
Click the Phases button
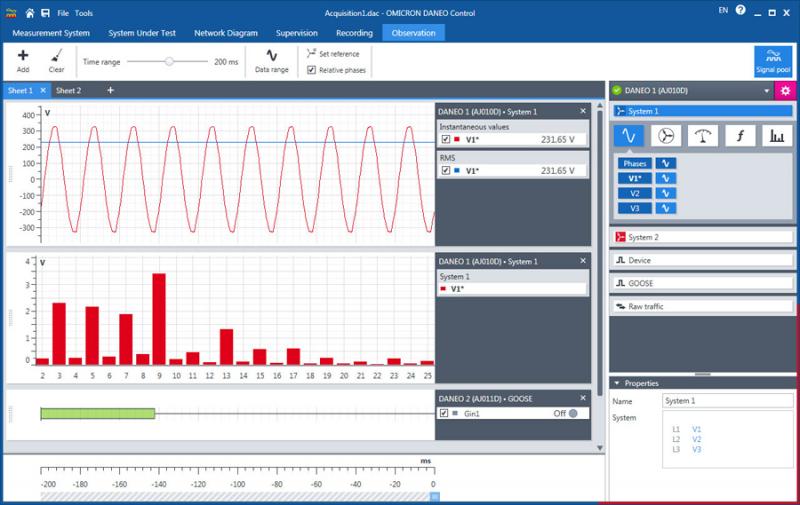click(635, 163)
